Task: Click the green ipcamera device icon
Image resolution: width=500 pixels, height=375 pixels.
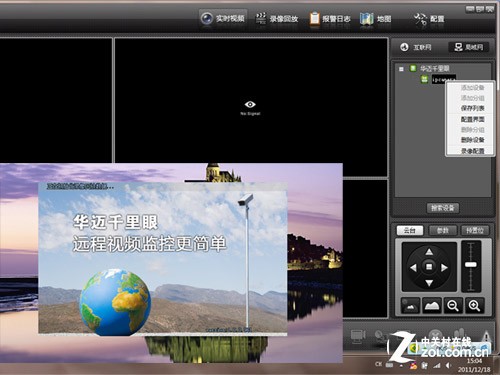Action: click(x=424, y=79)
